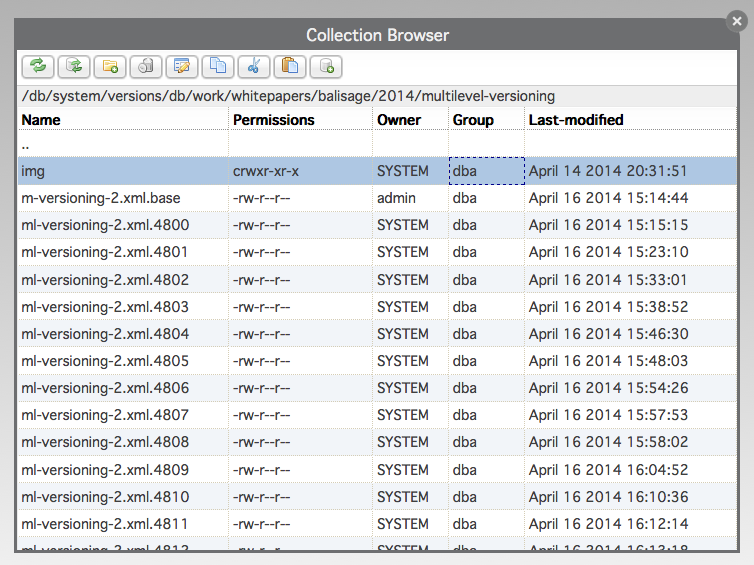
Task: Cut selection with the scissors icon
Action: 254,66
